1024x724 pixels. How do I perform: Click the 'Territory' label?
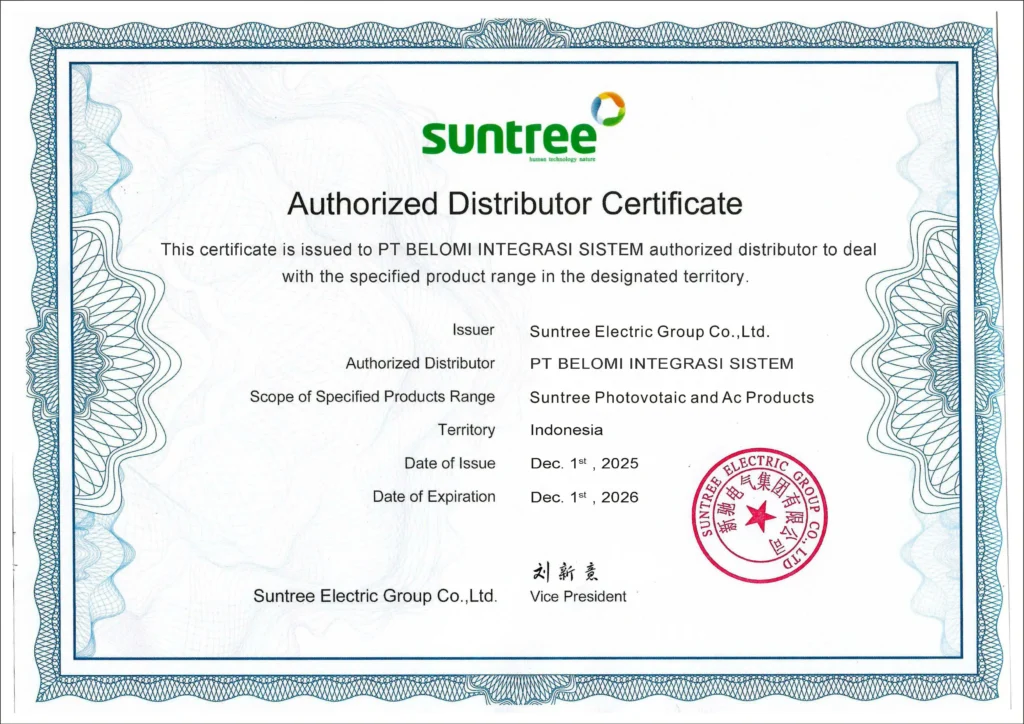[x=466, y=430]
